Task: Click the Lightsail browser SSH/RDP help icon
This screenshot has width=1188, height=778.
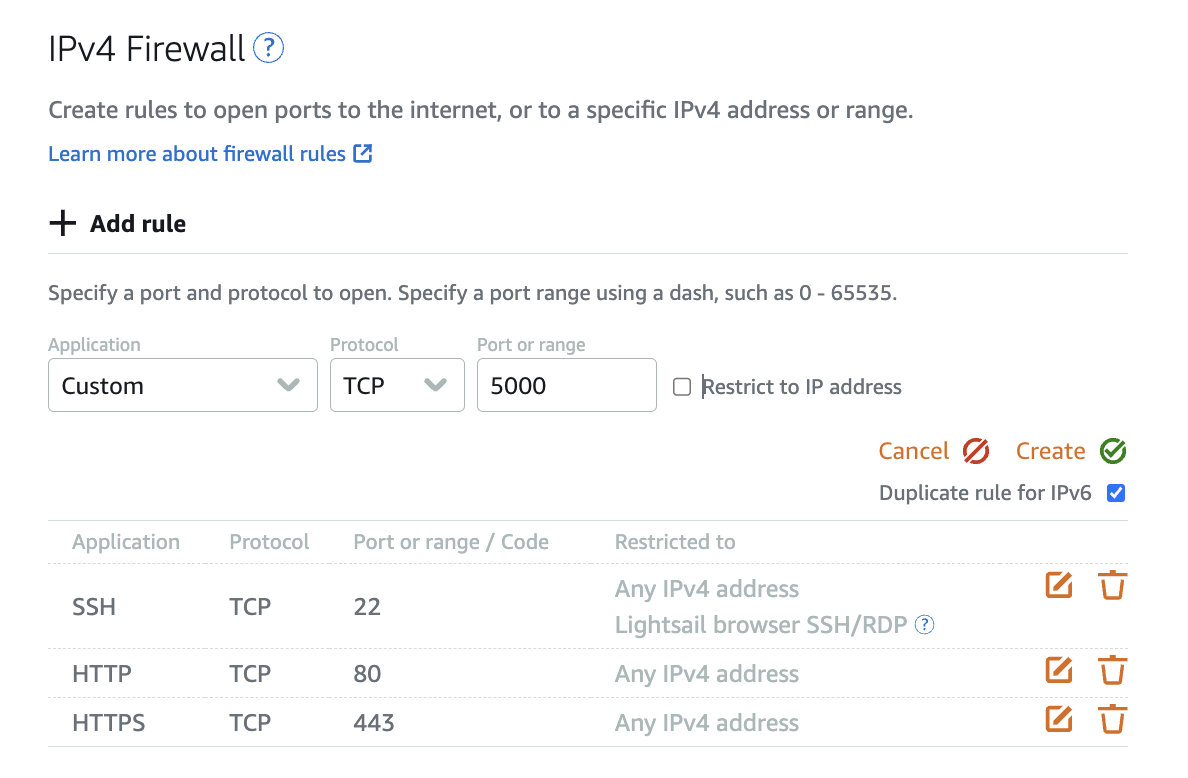Action: coord(925,625)
